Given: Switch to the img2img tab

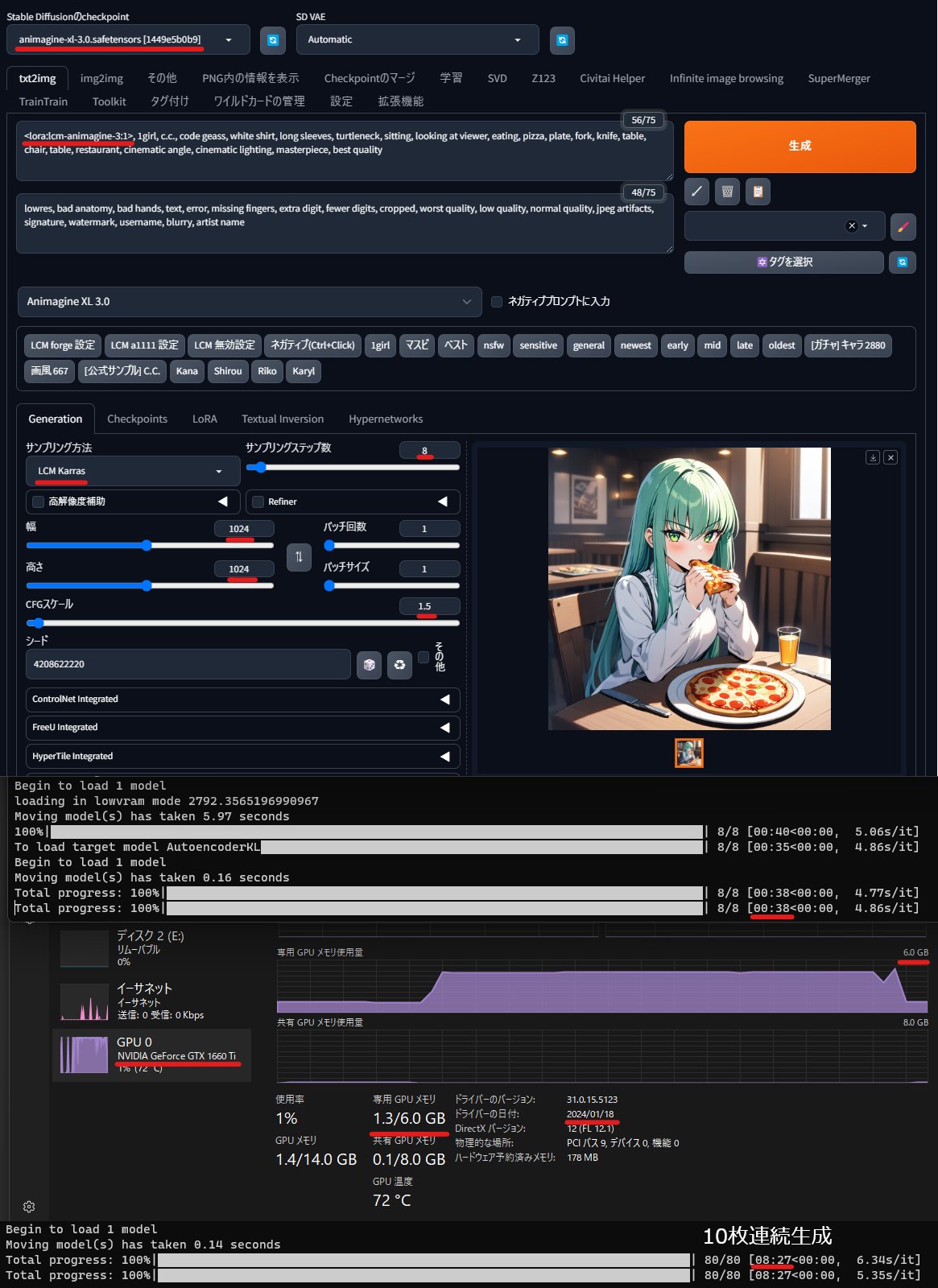Looking at the screenshot, I should [x=101, y=78].
